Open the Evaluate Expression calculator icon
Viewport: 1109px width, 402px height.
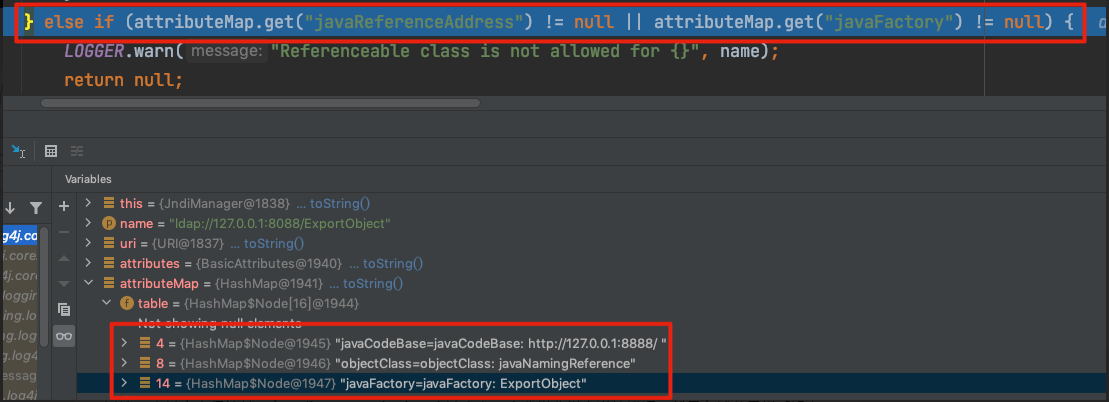point(51,151)
